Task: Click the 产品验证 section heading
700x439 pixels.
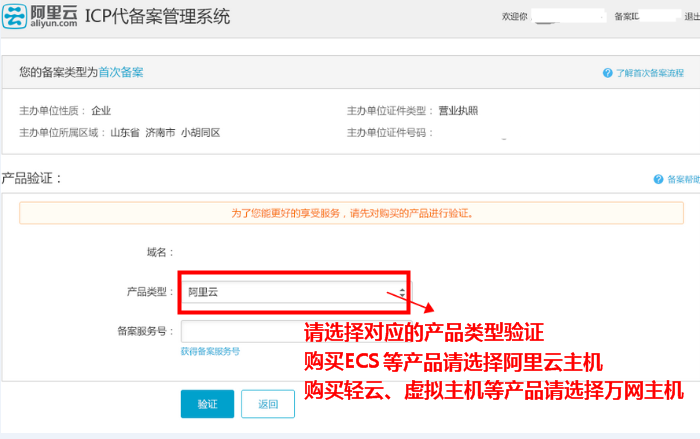Action: coord(32,178)
